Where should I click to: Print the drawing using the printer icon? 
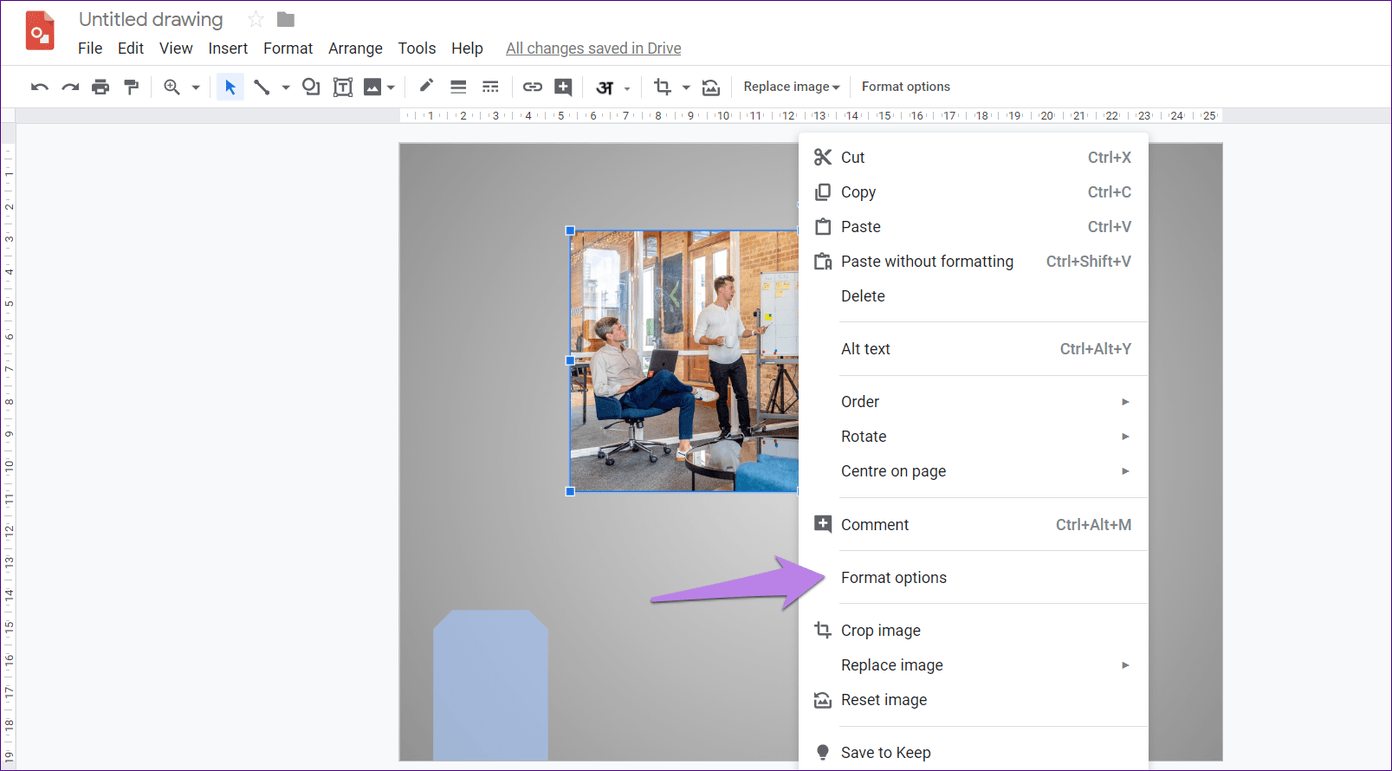point(100,87)
